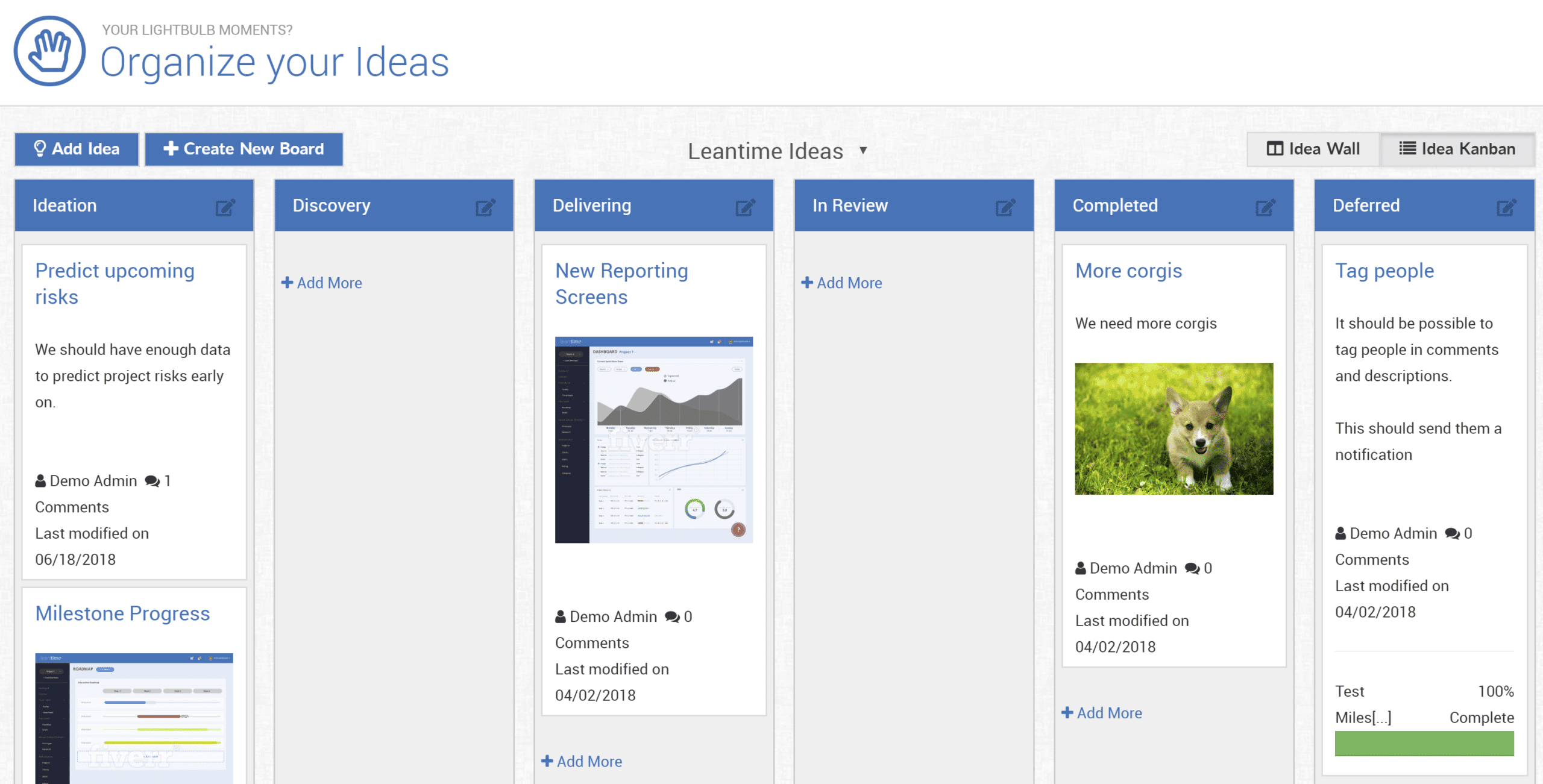The width and height of the screenshot is (1543, 784).
Task: Click 'This should send them a notification' text
Action: click(x=1418, y=442)
